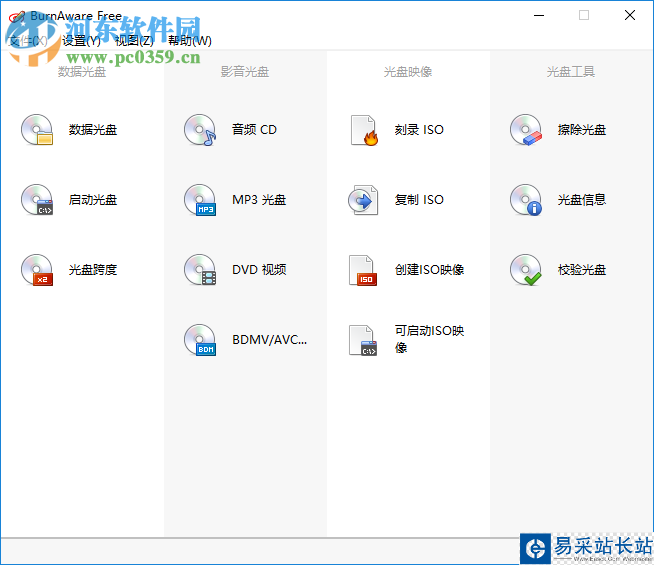Open the 视图(Z) menu
The height and width of the screenshot is (565, 654).
(x=134, y=40)
